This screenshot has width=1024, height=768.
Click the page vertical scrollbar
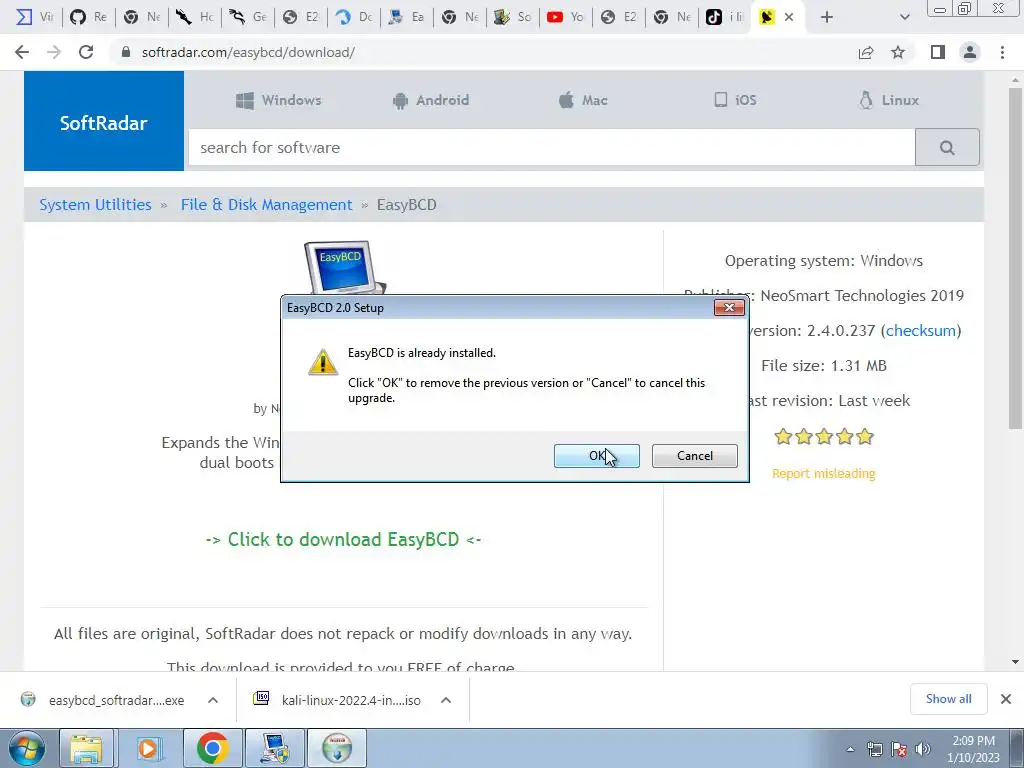coord(1015,258)
